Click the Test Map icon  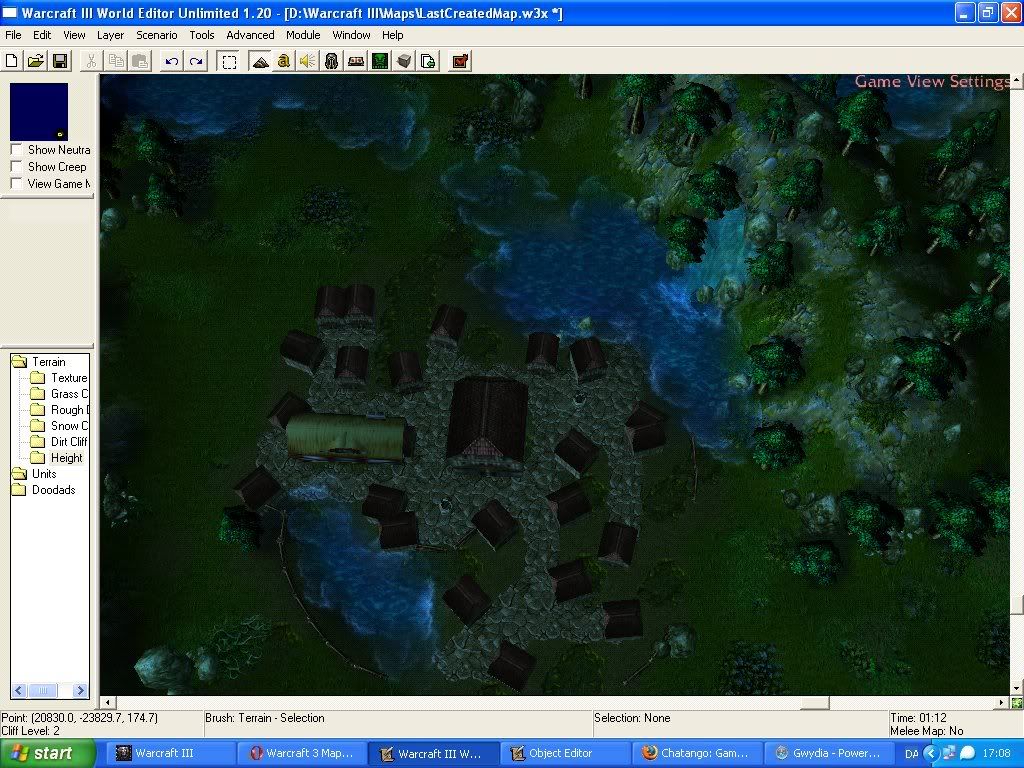pos(460,61)
